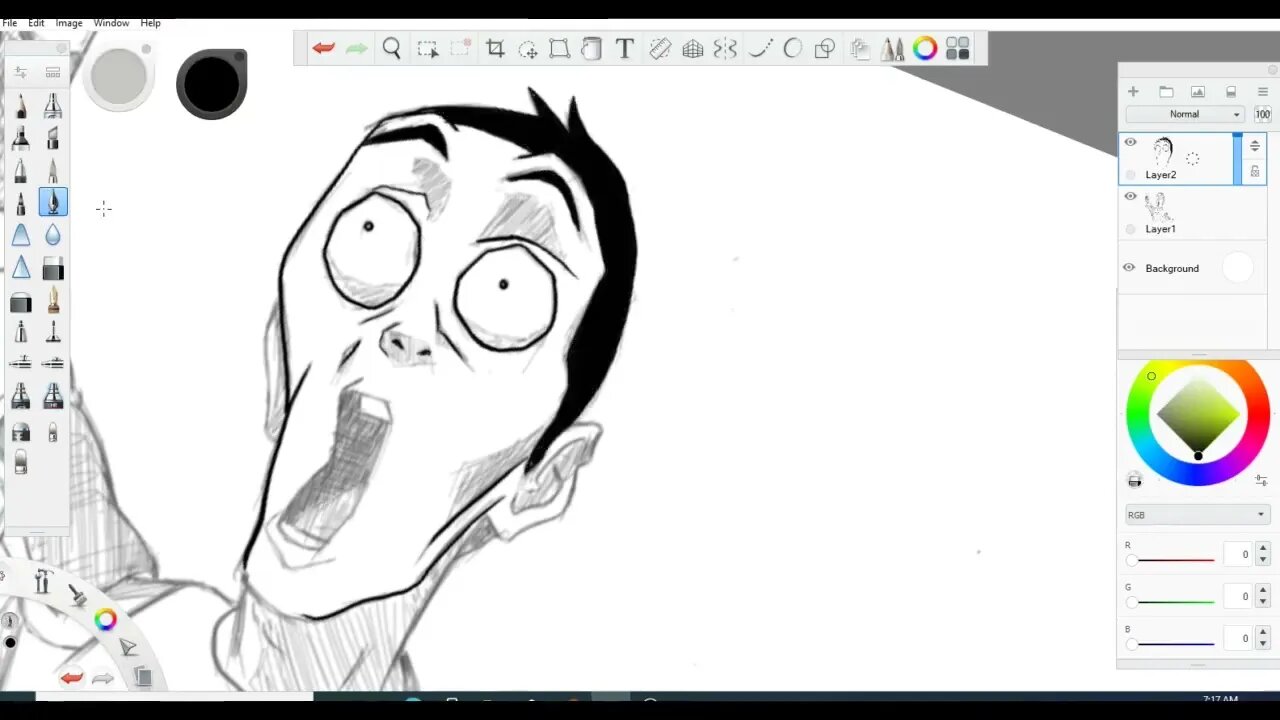Image resolution: width=1280 pixels, height=720 pixels.
Task: Redo with the green arrow in top toolbar
Action: pyautogui.click(x=357, y=48)
